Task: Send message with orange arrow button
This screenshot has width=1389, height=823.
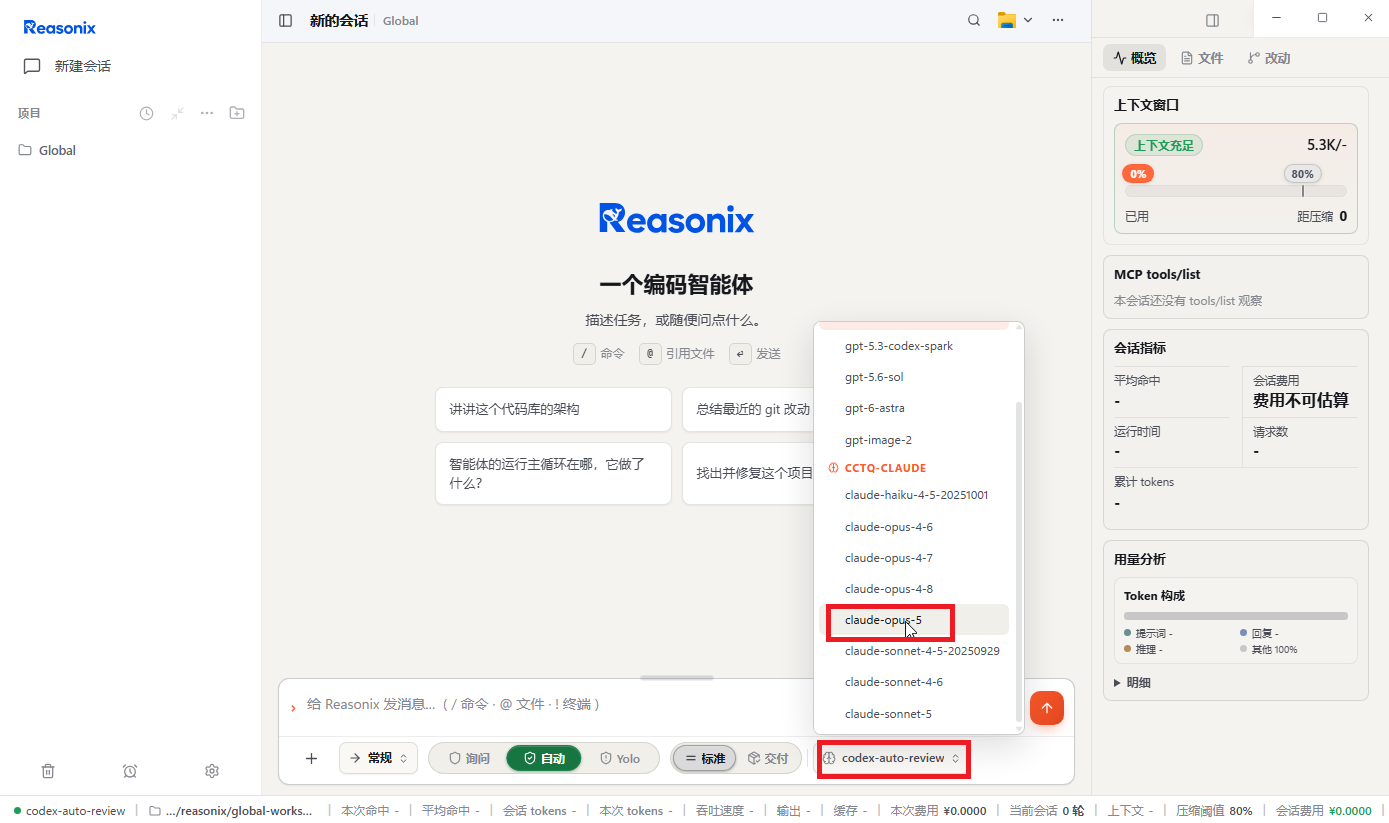Action: [1047, 708]
